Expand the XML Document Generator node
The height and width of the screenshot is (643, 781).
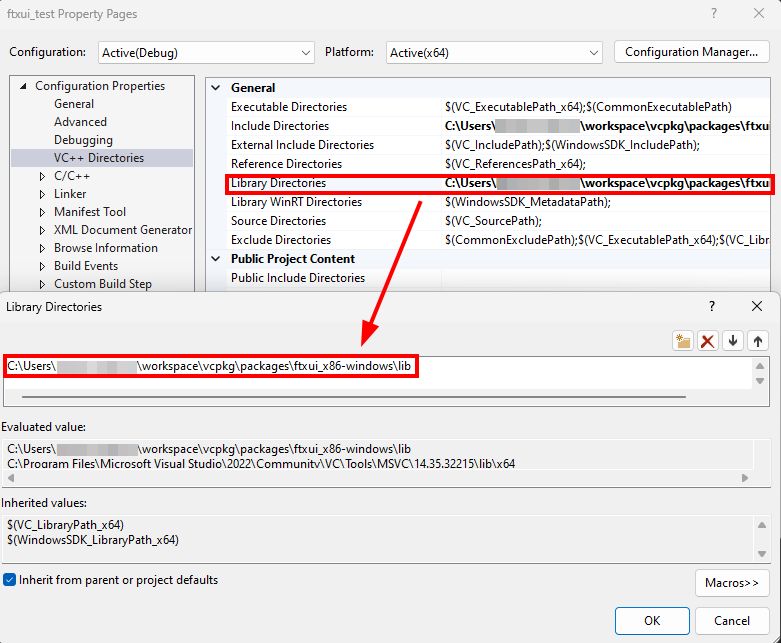pyautogui.click(x=42, y=230)
